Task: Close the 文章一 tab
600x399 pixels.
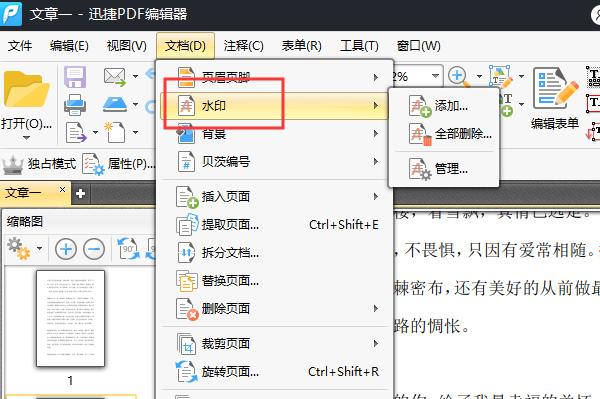Action: 62,189
